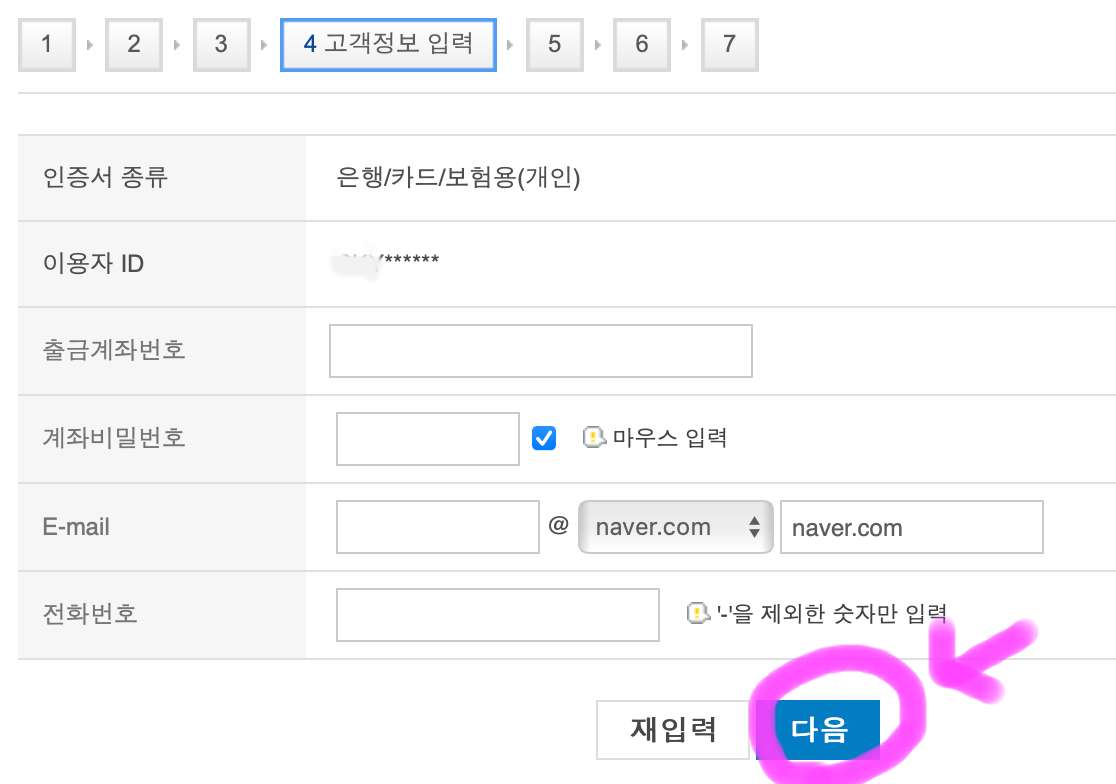This screenshot has width=1116, height=784.
Task: Select step 7 in the progress bar
Action: (x=729, y=44)
